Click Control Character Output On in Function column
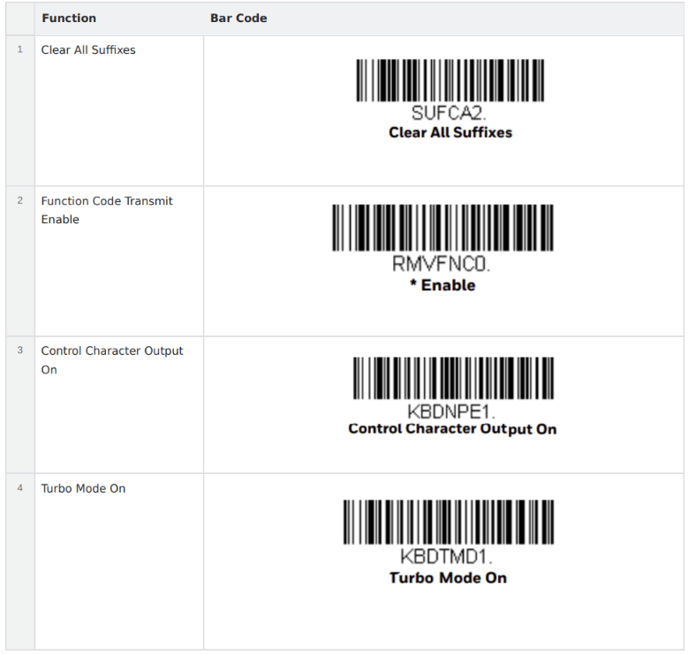688x655 pixels. (x=111, y=360)
